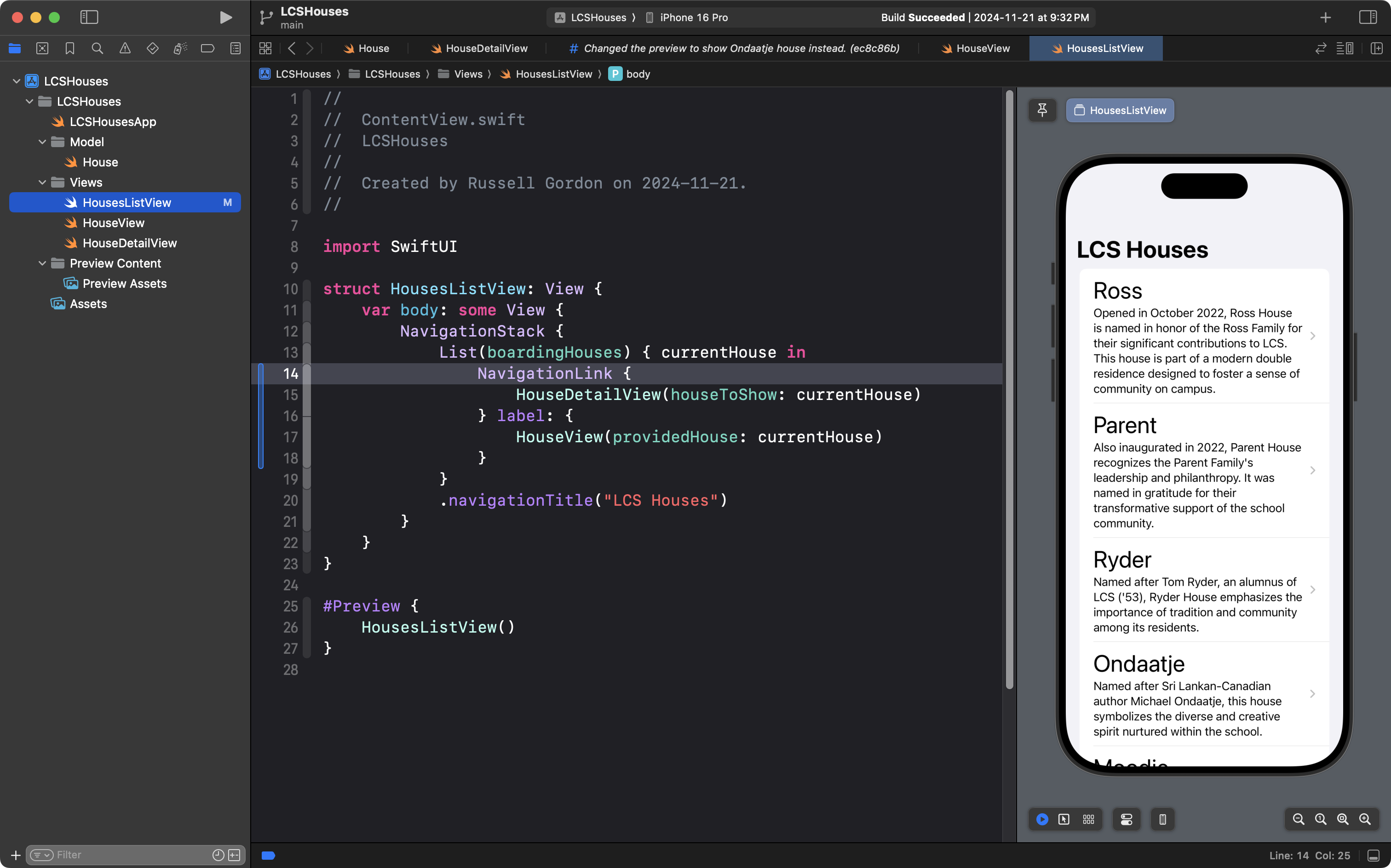Viewport: 1391px width, 868px height.
Task: Open the Find navigator magnifier icon
Action: pos(97,49)
